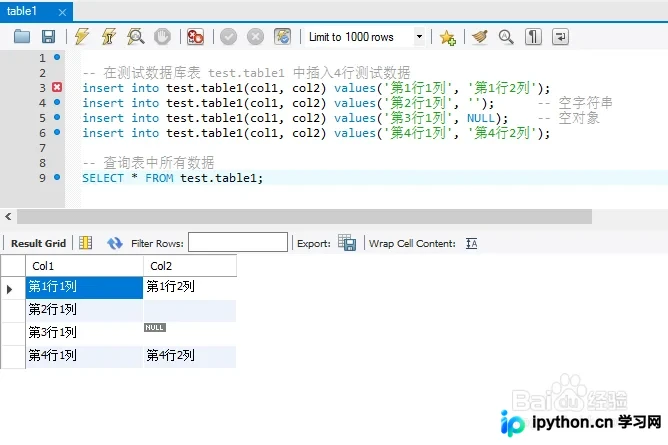Image resolution: width=668 pixels, height=445 pixels.
Task: Execute the script with lightning bolt icon
Action: tap(82, 37)
